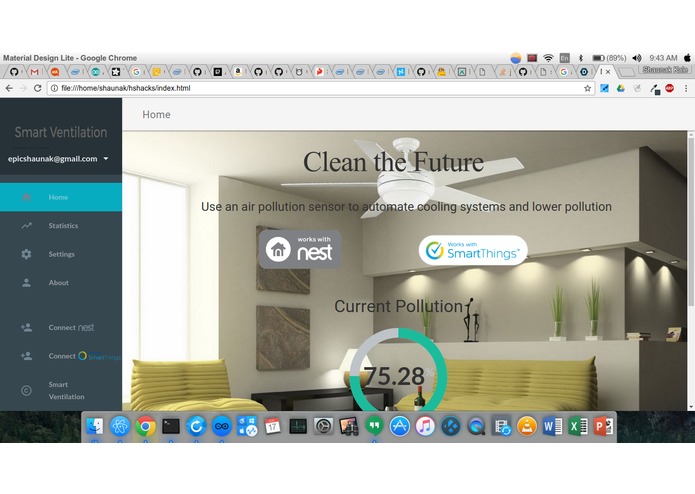Screen dimensions: 695x494
Task: Open Microsoft Excel from the dock
Action: [x=578, y=427]
